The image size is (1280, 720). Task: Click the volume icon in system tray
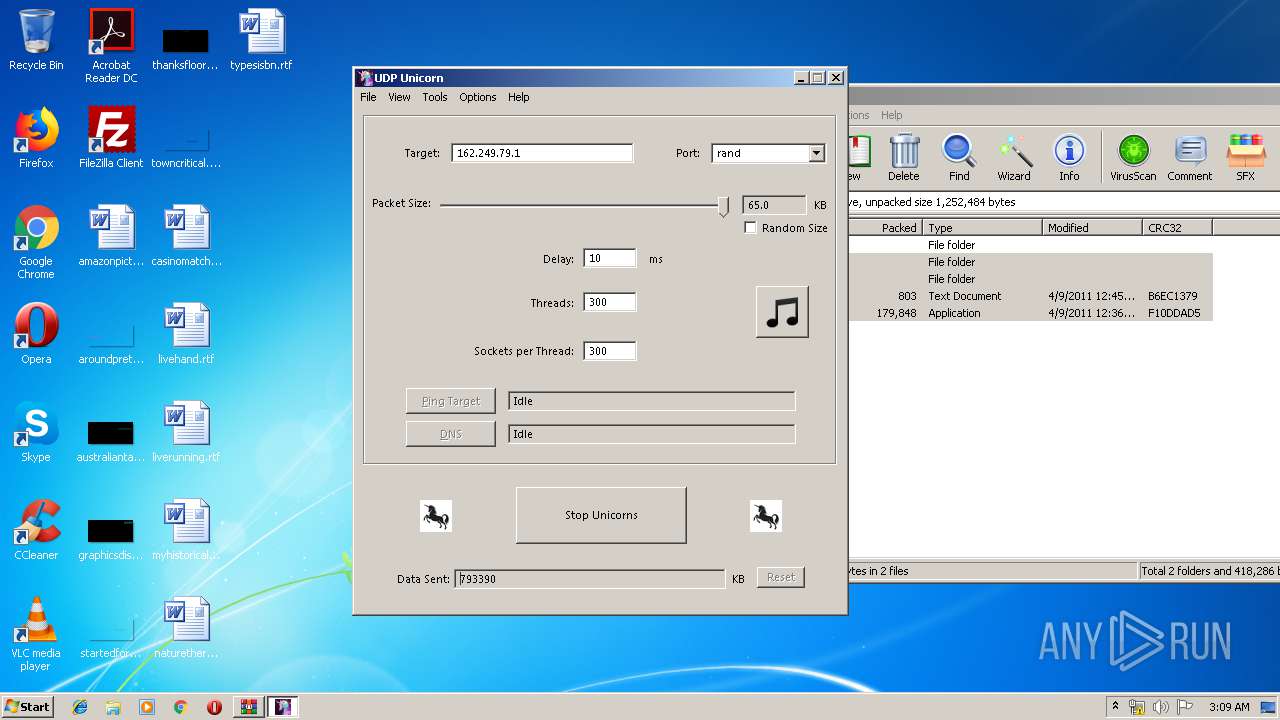tap(1161, 707)
